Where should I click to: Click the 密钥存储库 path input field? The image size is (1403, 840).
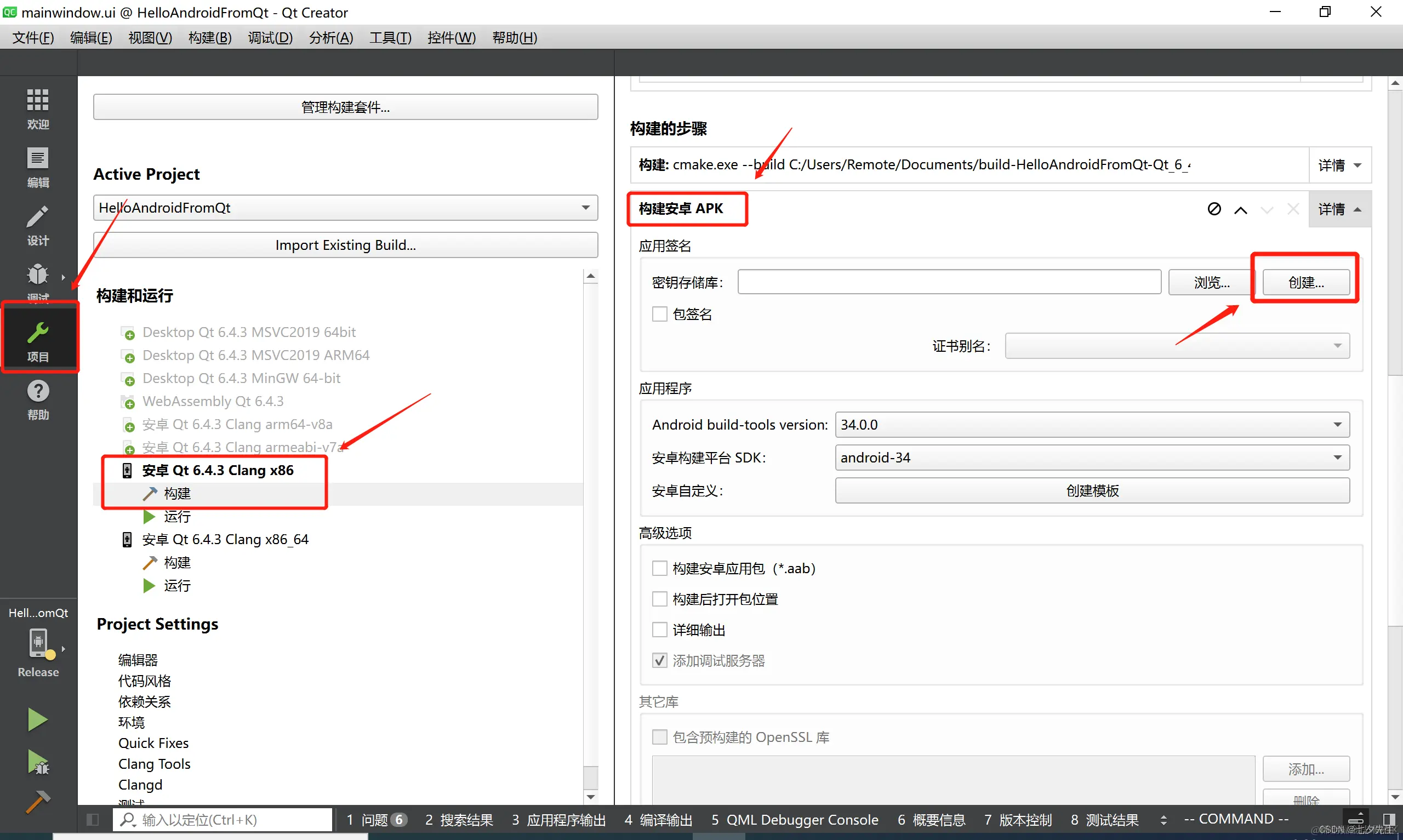(x=949, y=282)
